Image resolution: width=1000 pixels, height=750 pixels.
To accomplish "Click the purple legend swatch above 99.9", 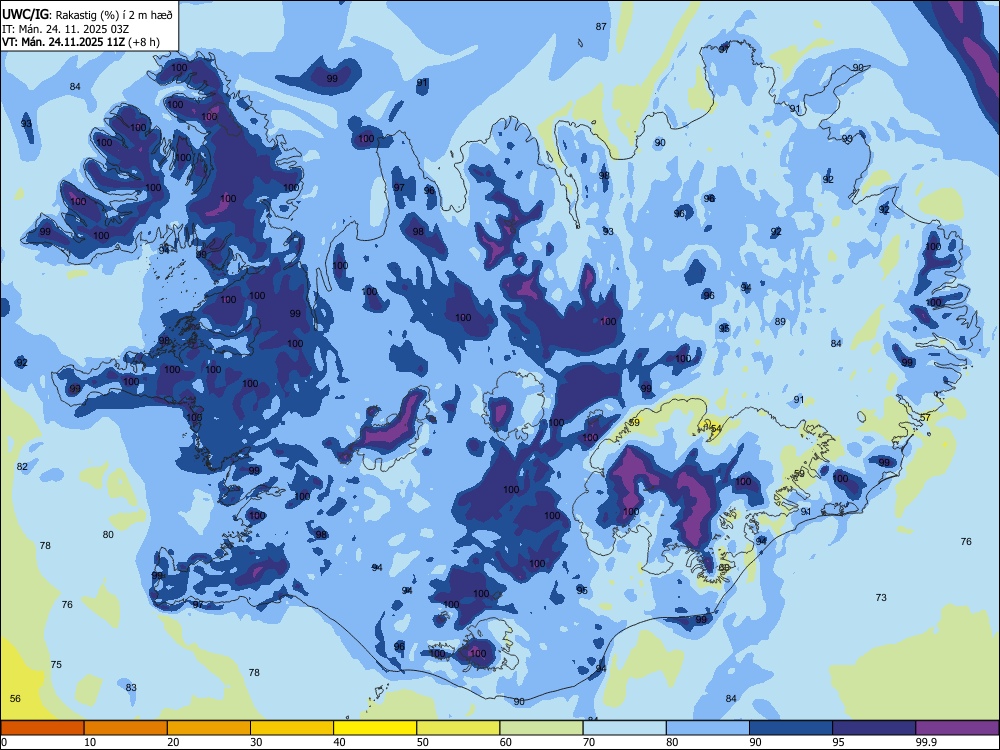I will click(x=957, y=728).
